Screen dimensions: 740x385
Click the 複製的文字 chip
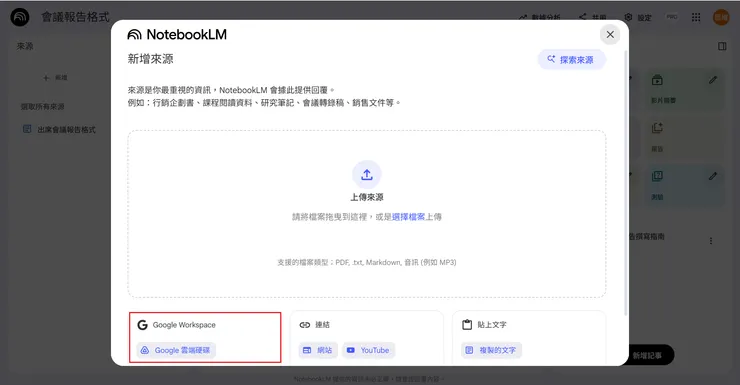coord(491,350)
